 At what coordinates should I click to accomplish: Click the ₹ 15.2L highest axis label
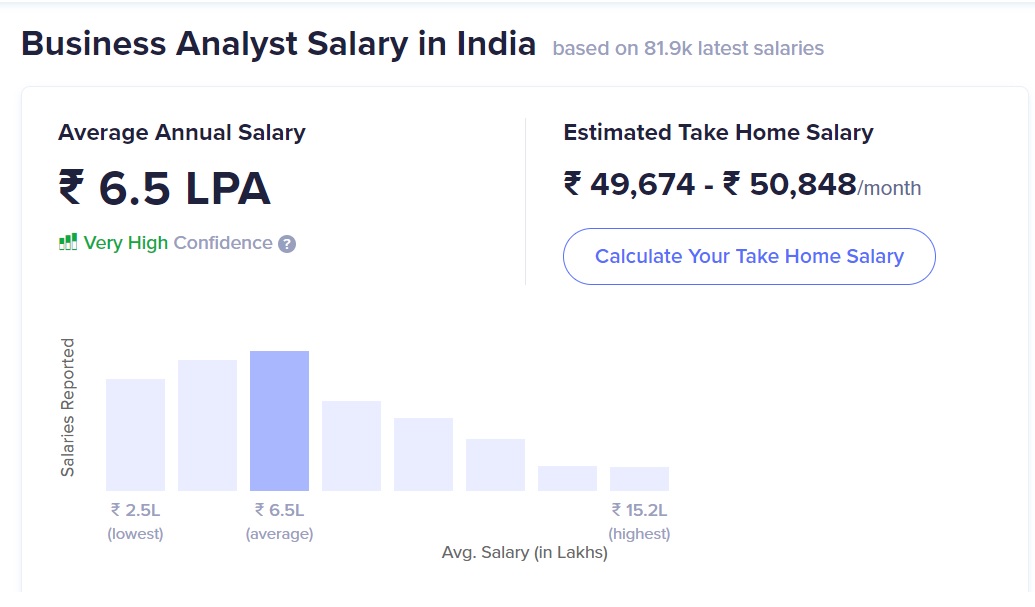coord(639,520)
